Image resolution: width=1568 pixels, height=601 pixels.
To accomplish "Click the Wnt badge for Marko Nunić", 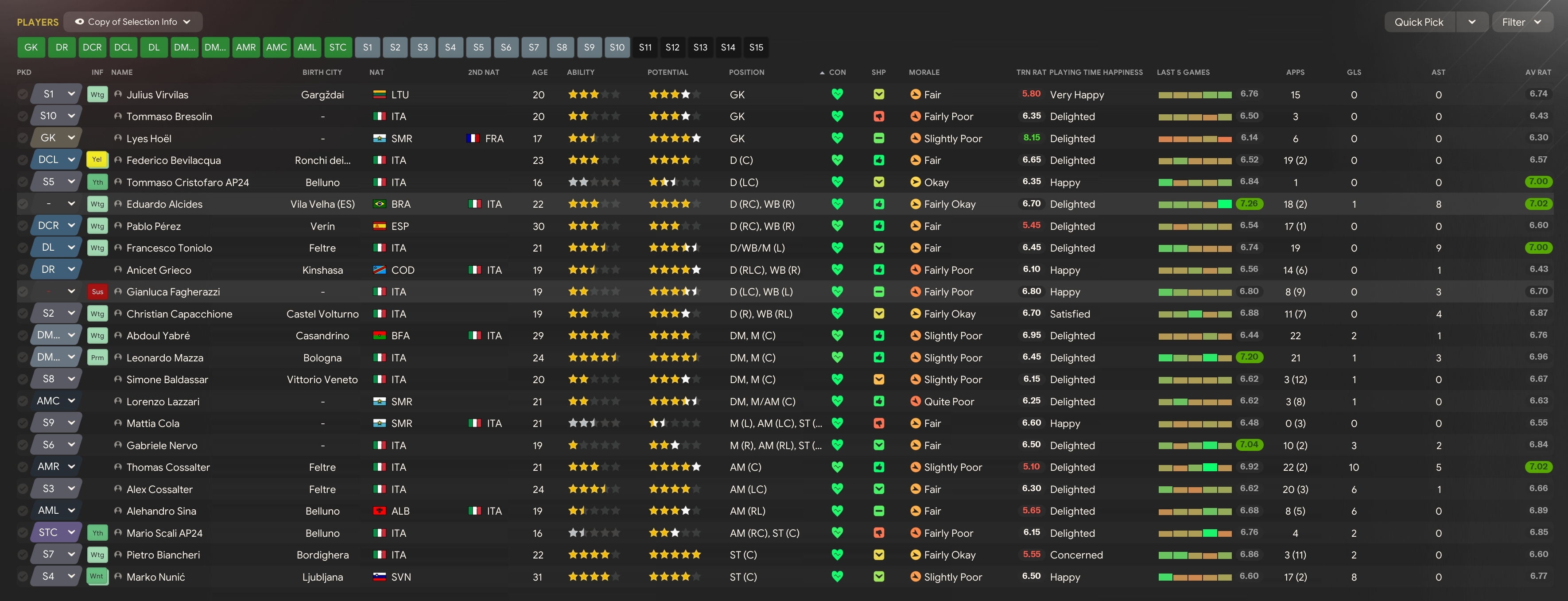I will 97,577.
